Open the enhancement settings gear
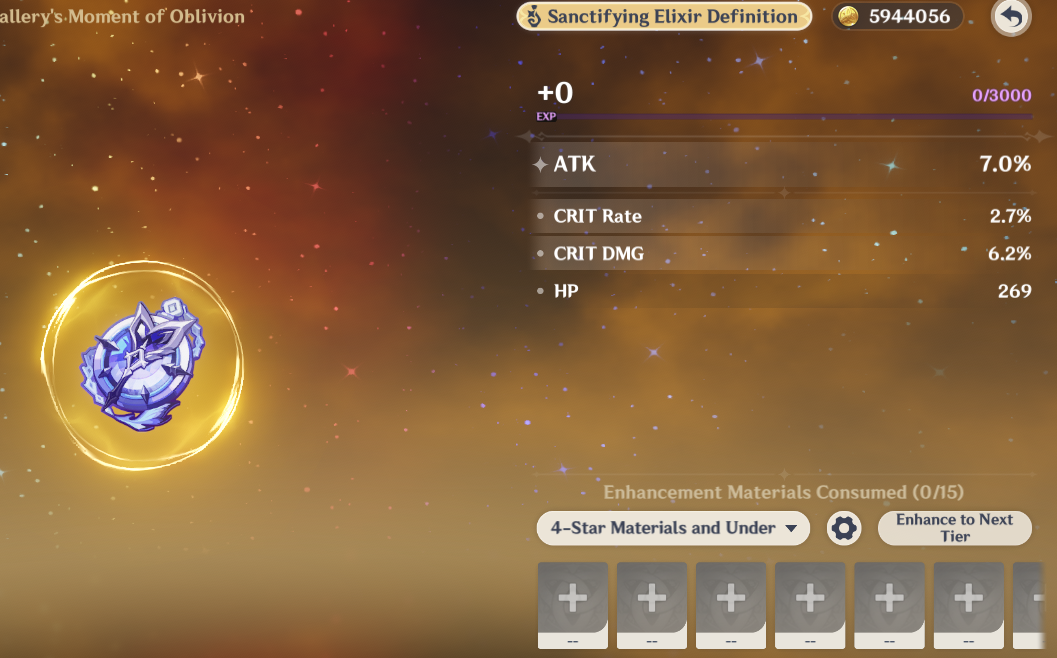The image size is (1057, 658). (844, 528)
